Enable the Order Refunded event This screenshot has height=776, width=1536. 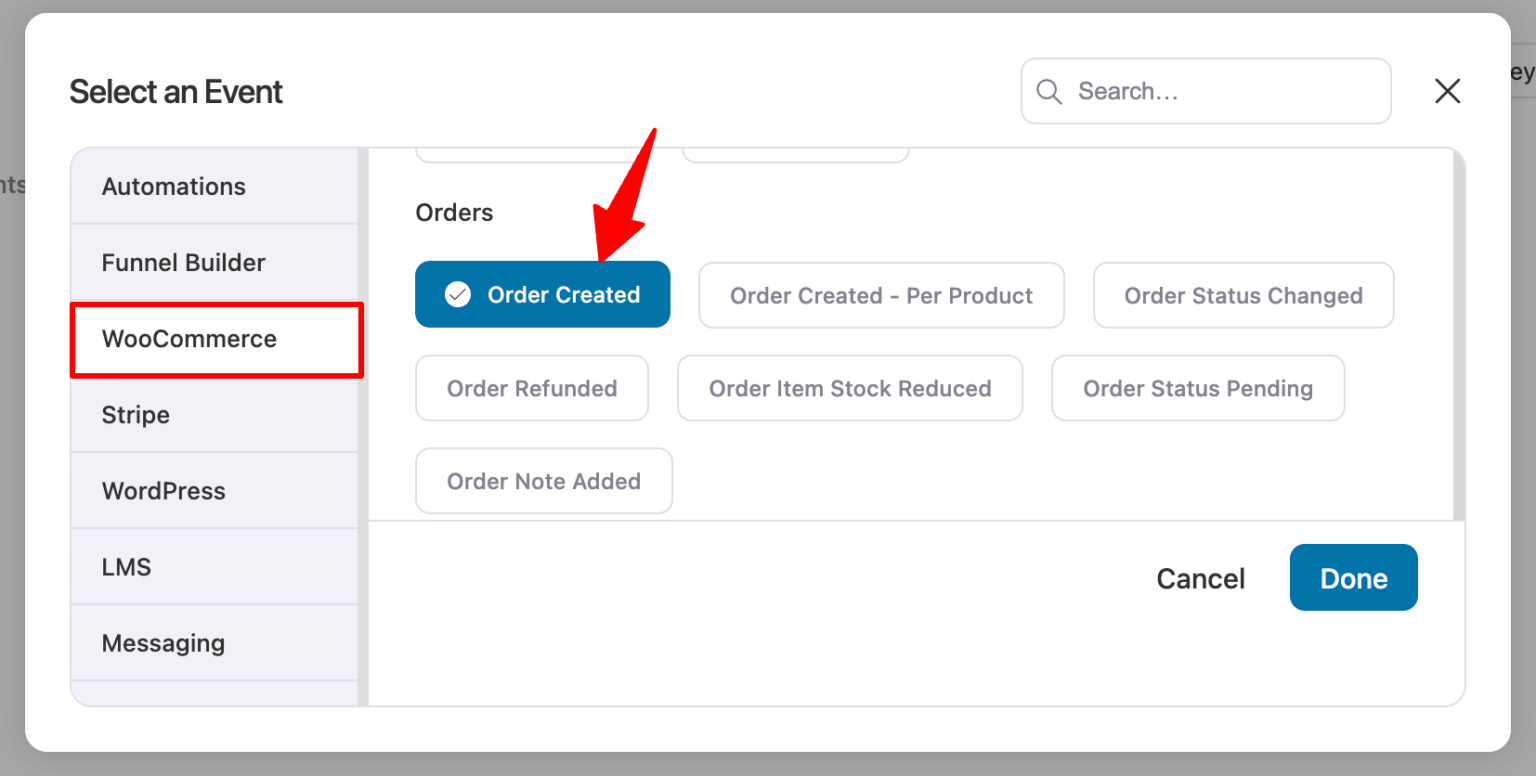coord(531,388)
